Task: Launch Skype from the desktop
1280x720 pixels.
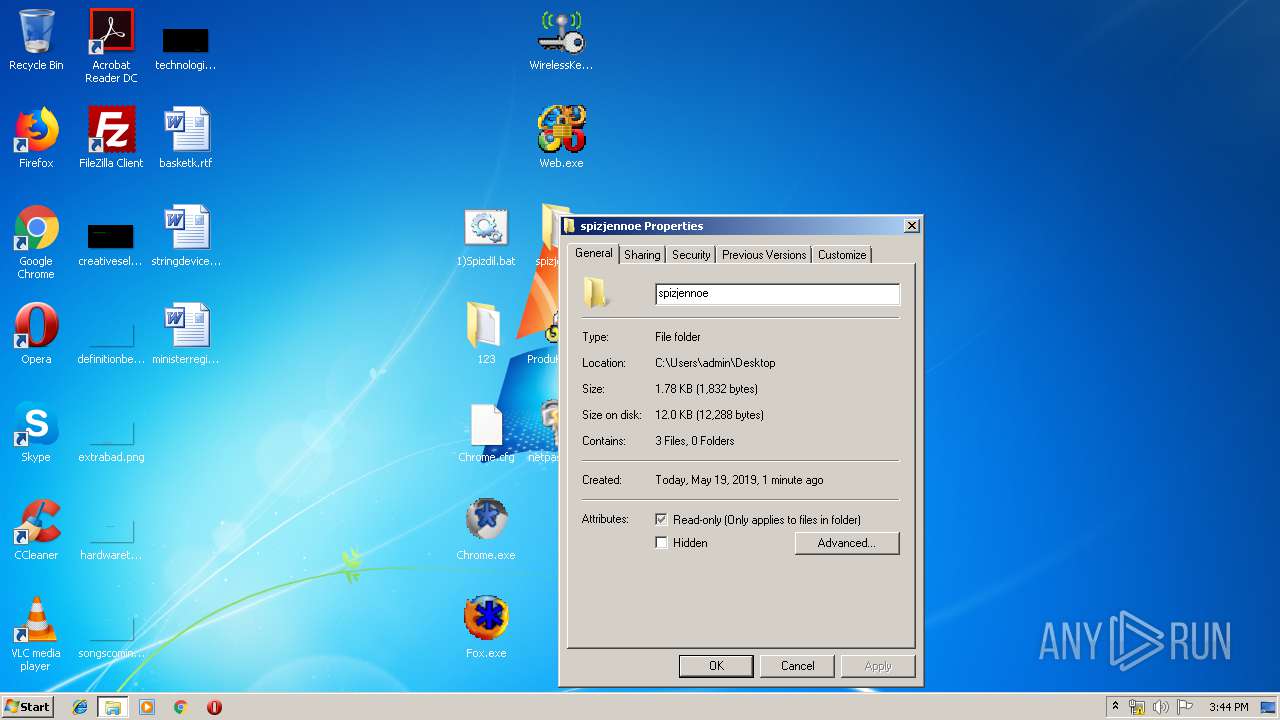Action: click(36, 432)
